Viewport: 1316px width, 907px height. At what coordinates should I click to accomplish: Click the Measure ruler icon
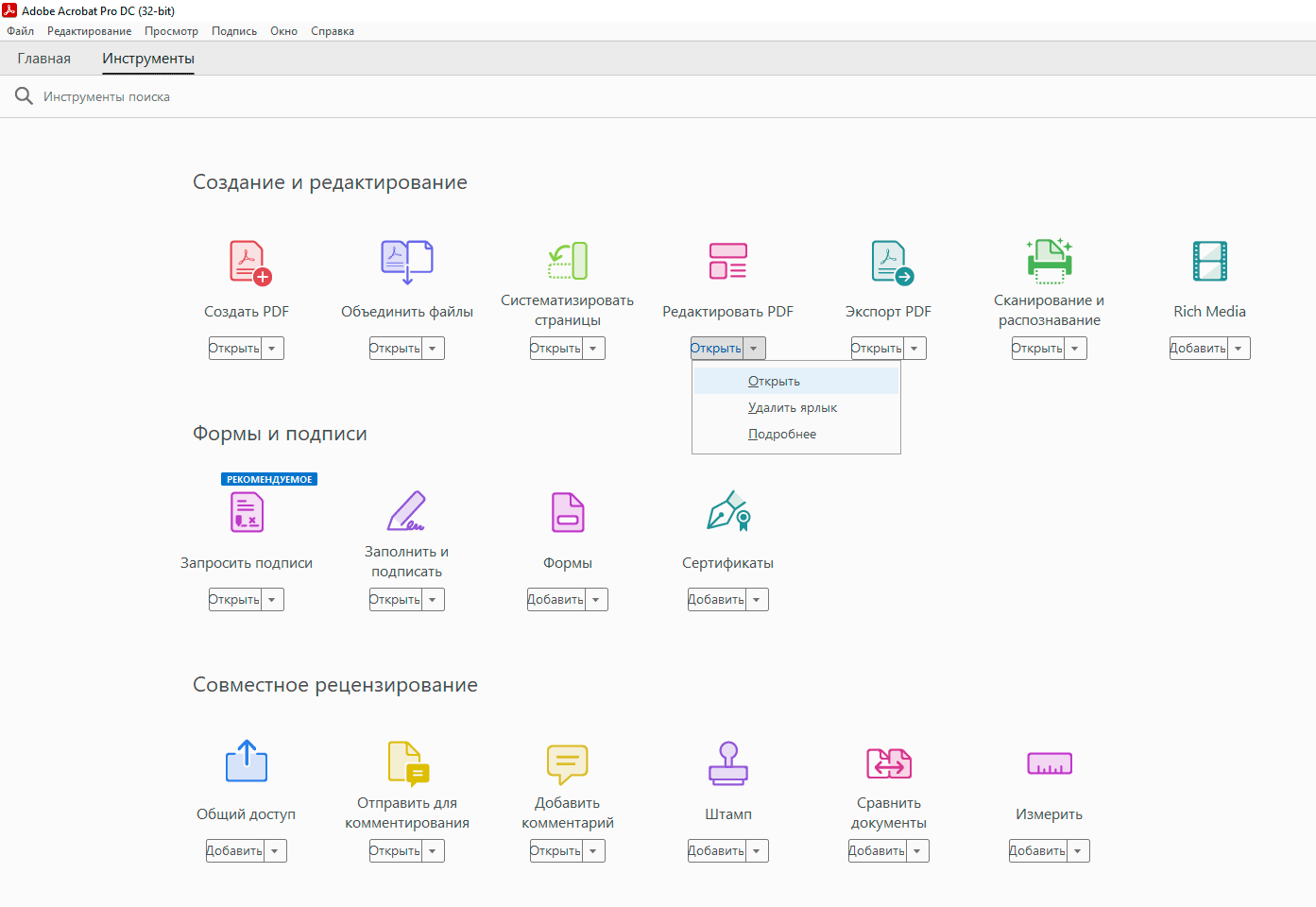(x=1049, y=763)
